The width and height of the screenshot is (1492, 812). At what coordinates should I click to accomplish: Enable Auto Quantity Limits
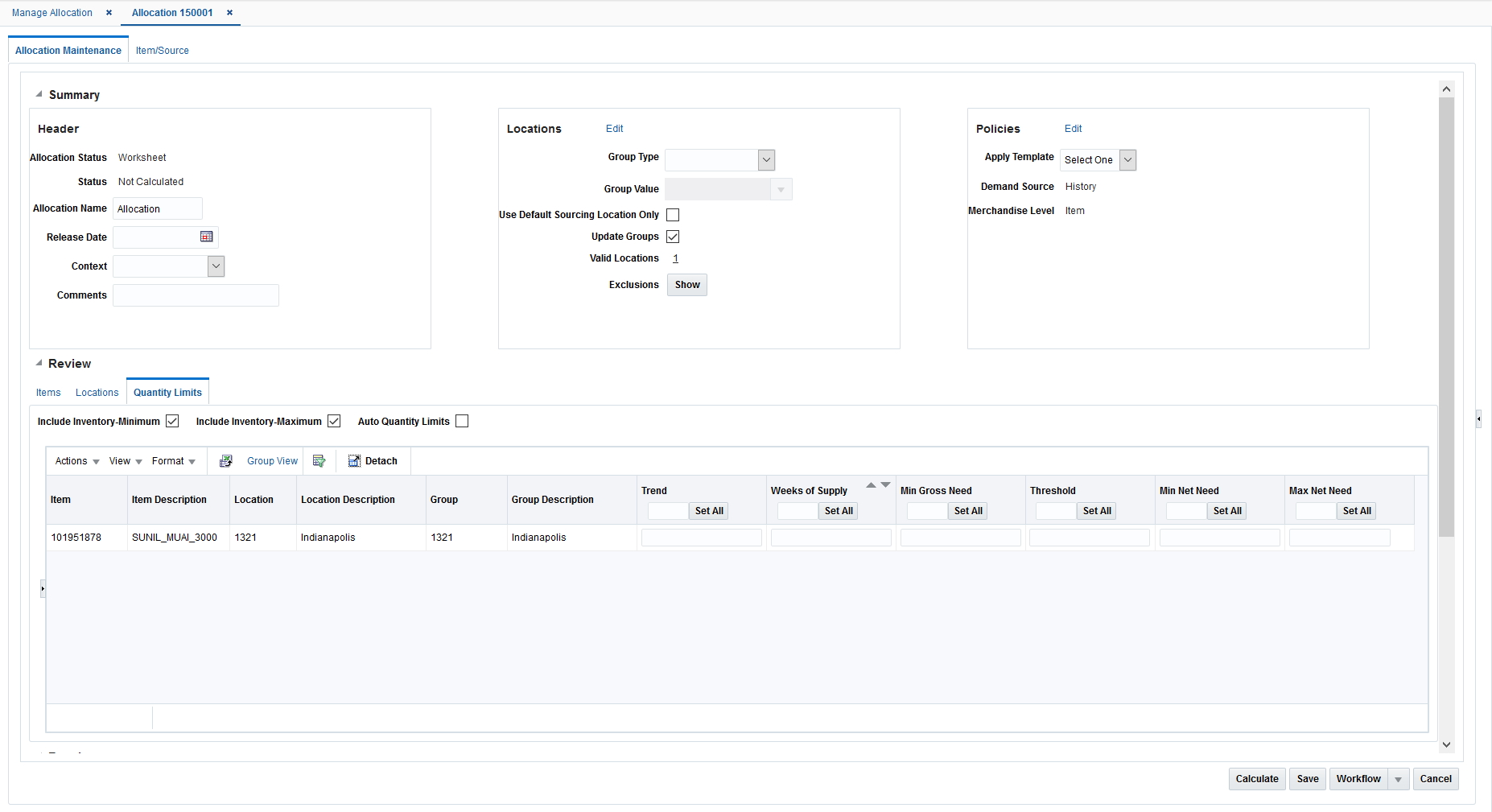pos(461,420)
